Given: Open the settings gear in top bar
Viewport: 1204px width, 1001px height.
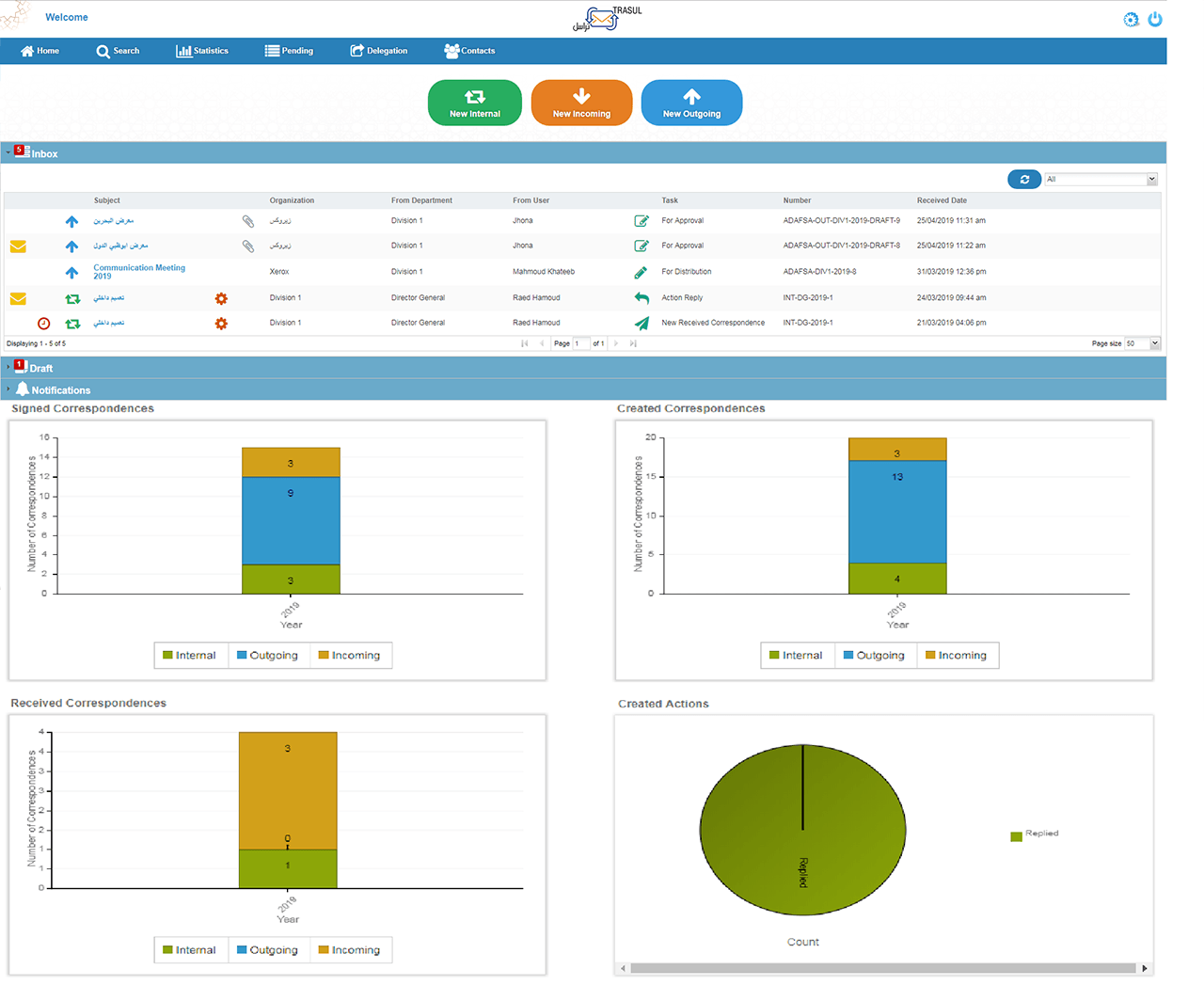Looking at the screenshot, I should [x=1132, y=19].
